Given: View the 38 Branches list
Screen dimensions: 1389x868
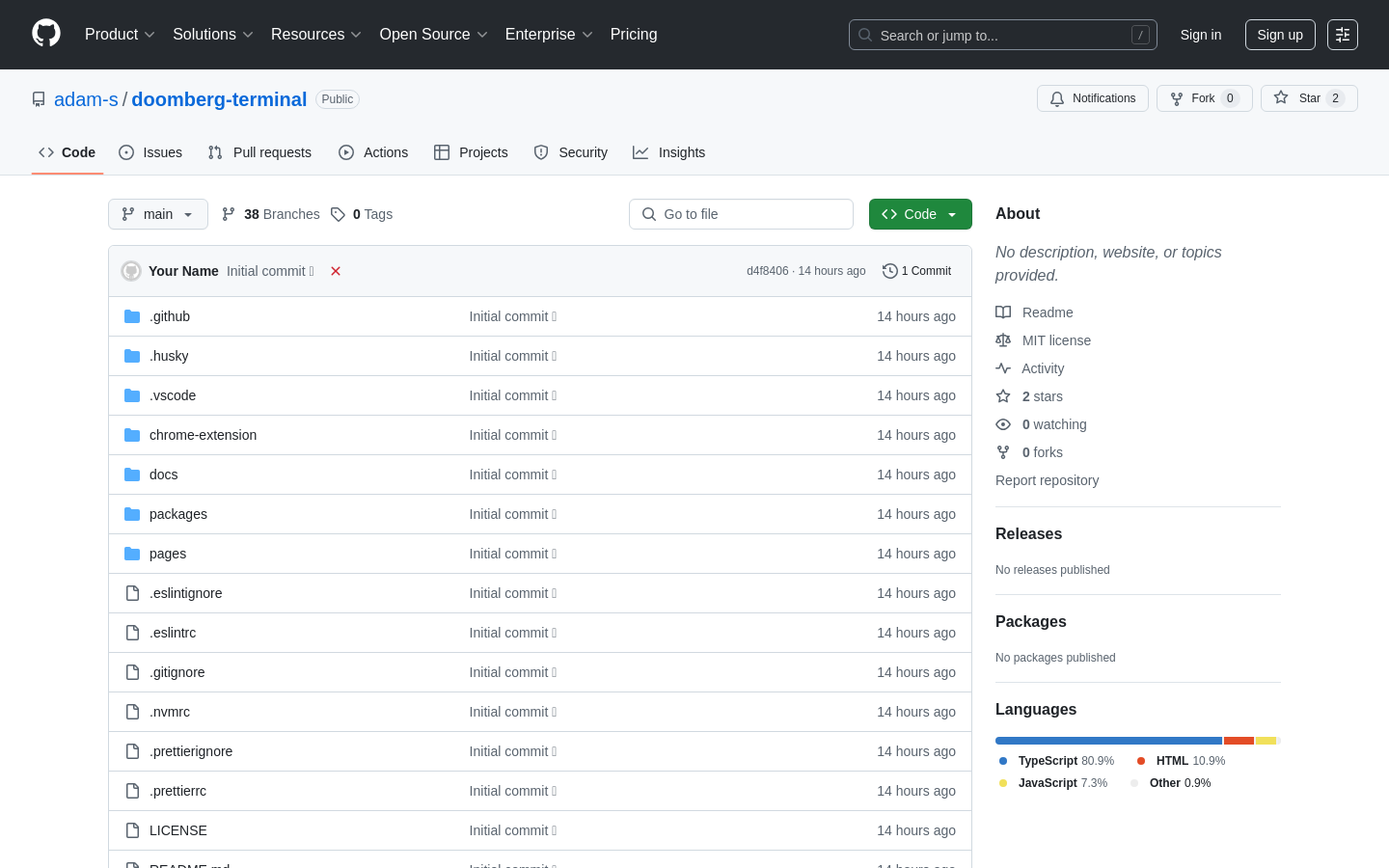Looking at the screenshot, I should point(271,214).
